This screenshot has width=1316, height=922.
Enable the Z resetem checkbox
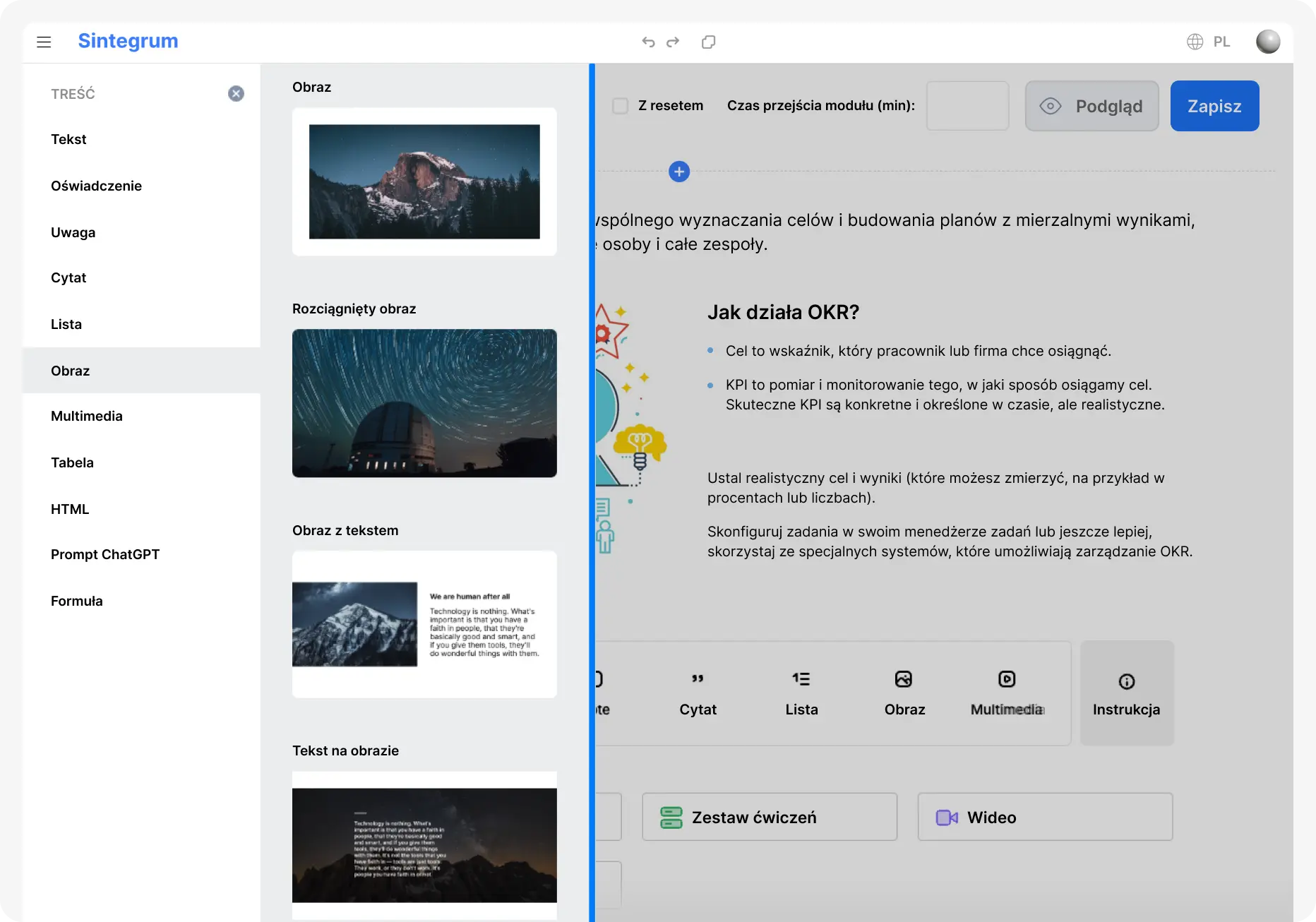620,106
